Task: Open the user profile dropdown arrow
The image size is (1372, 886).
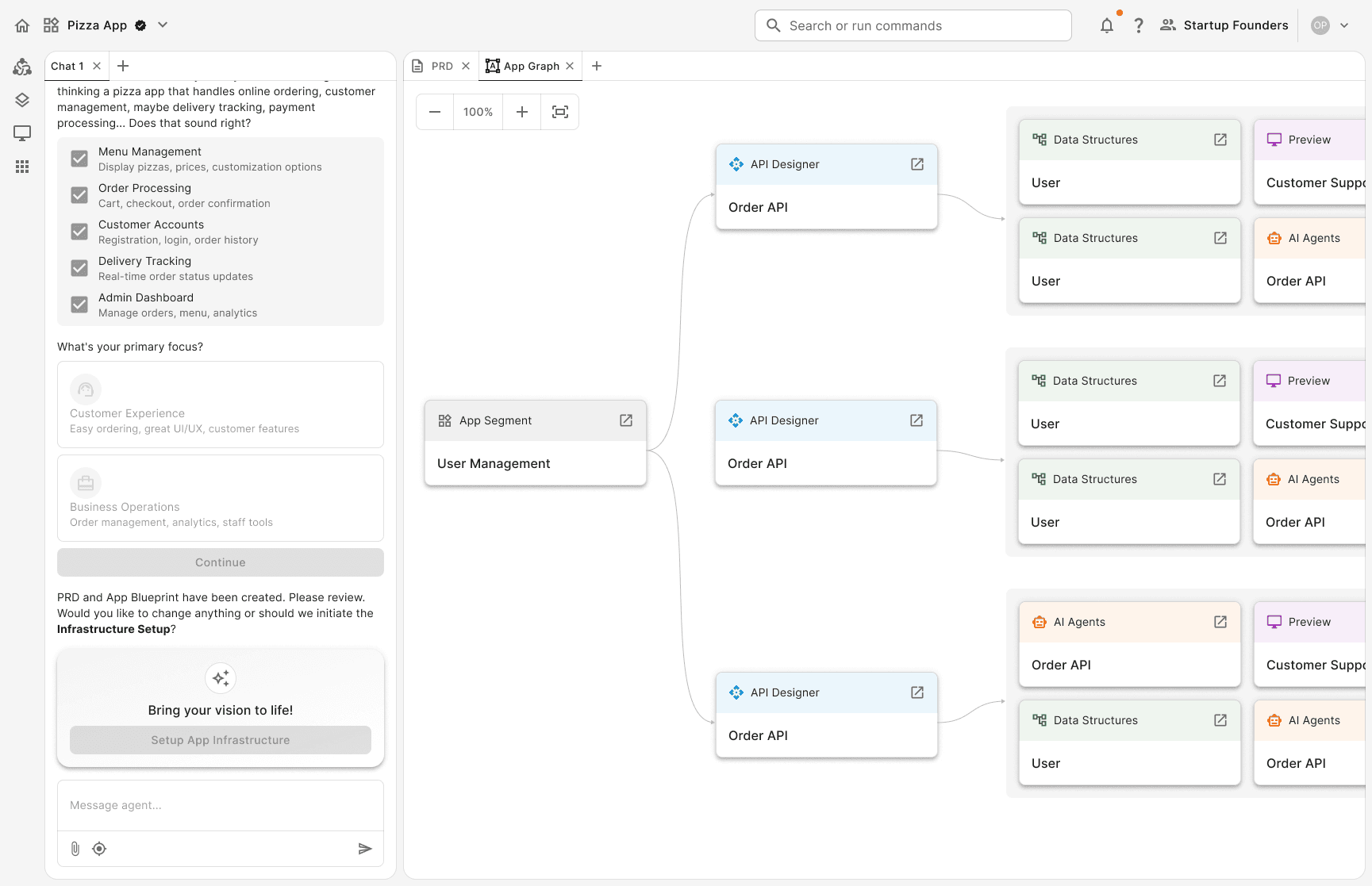Action: click(x=1344, y=25)
